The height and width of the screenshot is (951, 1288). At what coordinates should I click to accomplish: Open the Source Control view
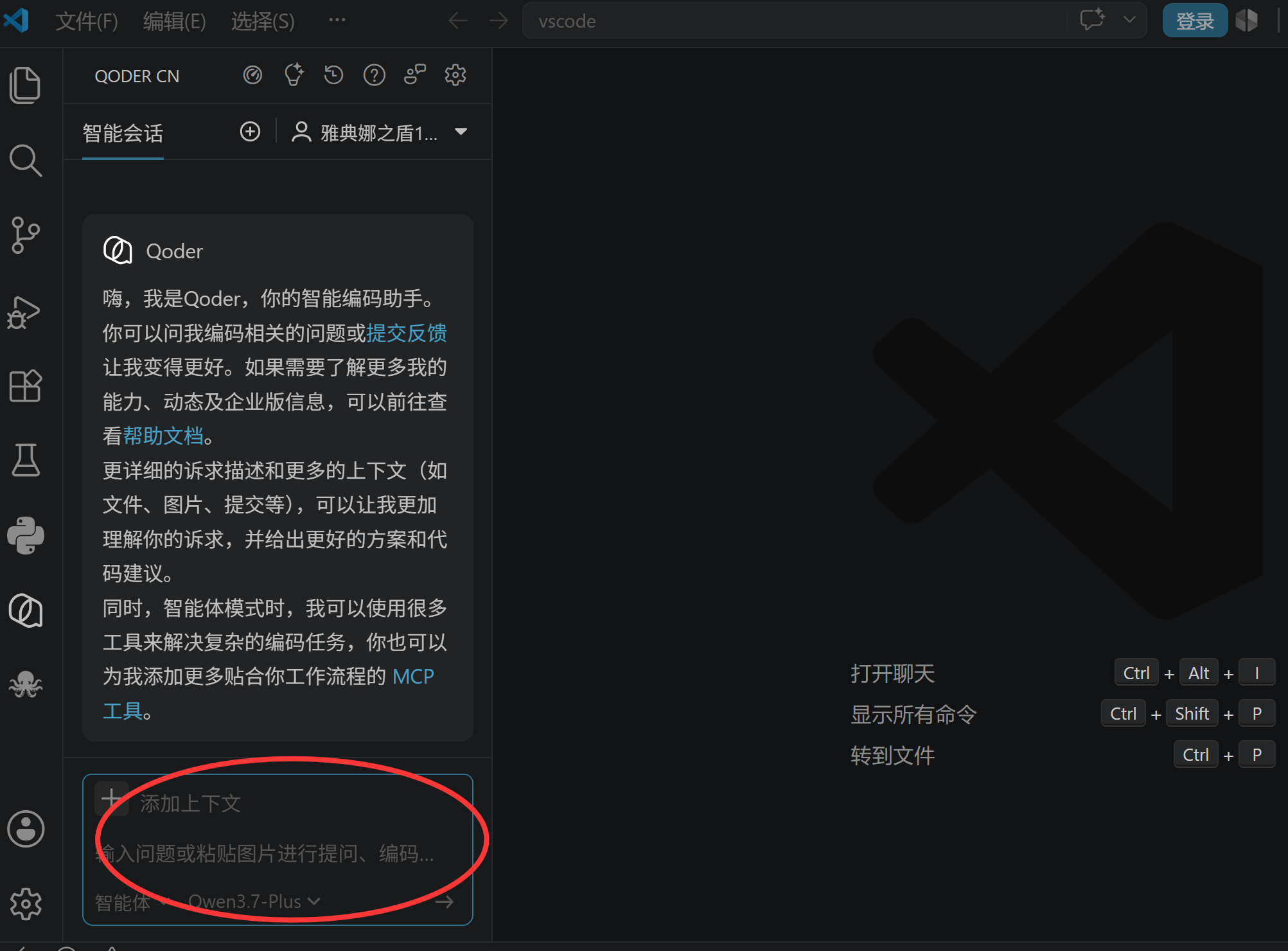26,235
